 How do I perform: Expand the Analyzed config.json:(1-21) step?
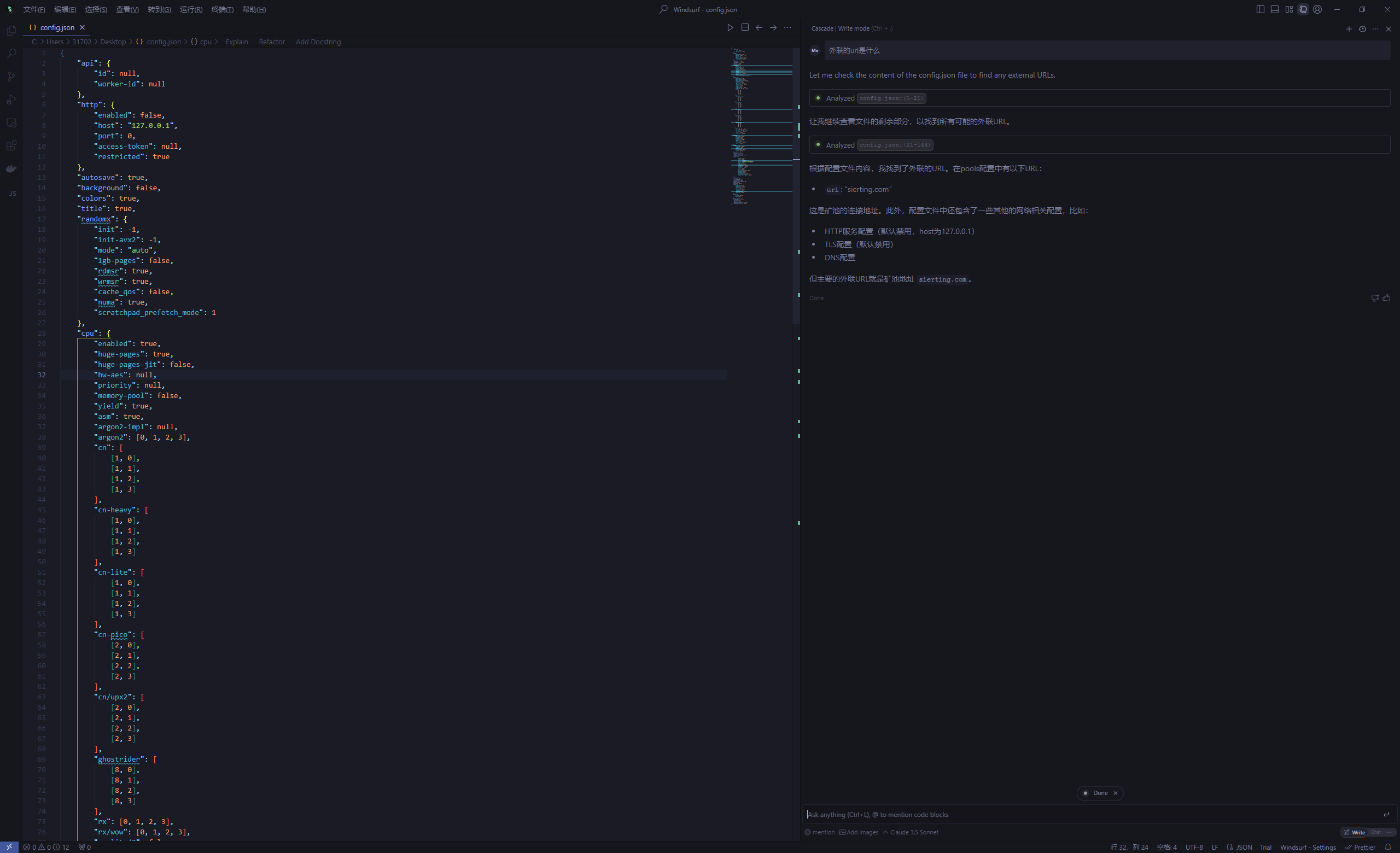coord(1099,98)
